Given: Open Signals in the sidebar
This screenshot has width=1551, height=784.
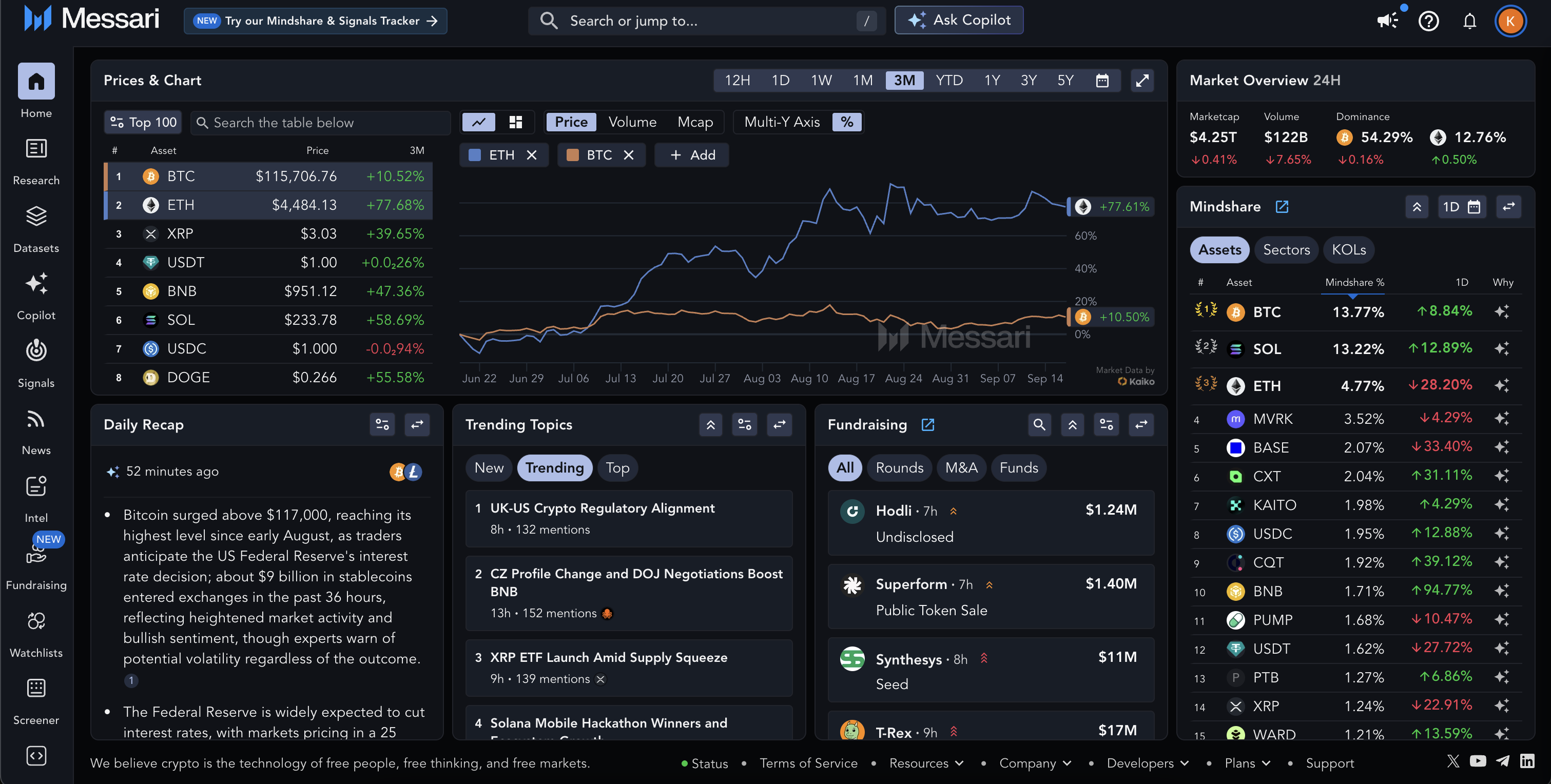Looking at the screenshot, I should pyautogui.click(x=36, y=364).
